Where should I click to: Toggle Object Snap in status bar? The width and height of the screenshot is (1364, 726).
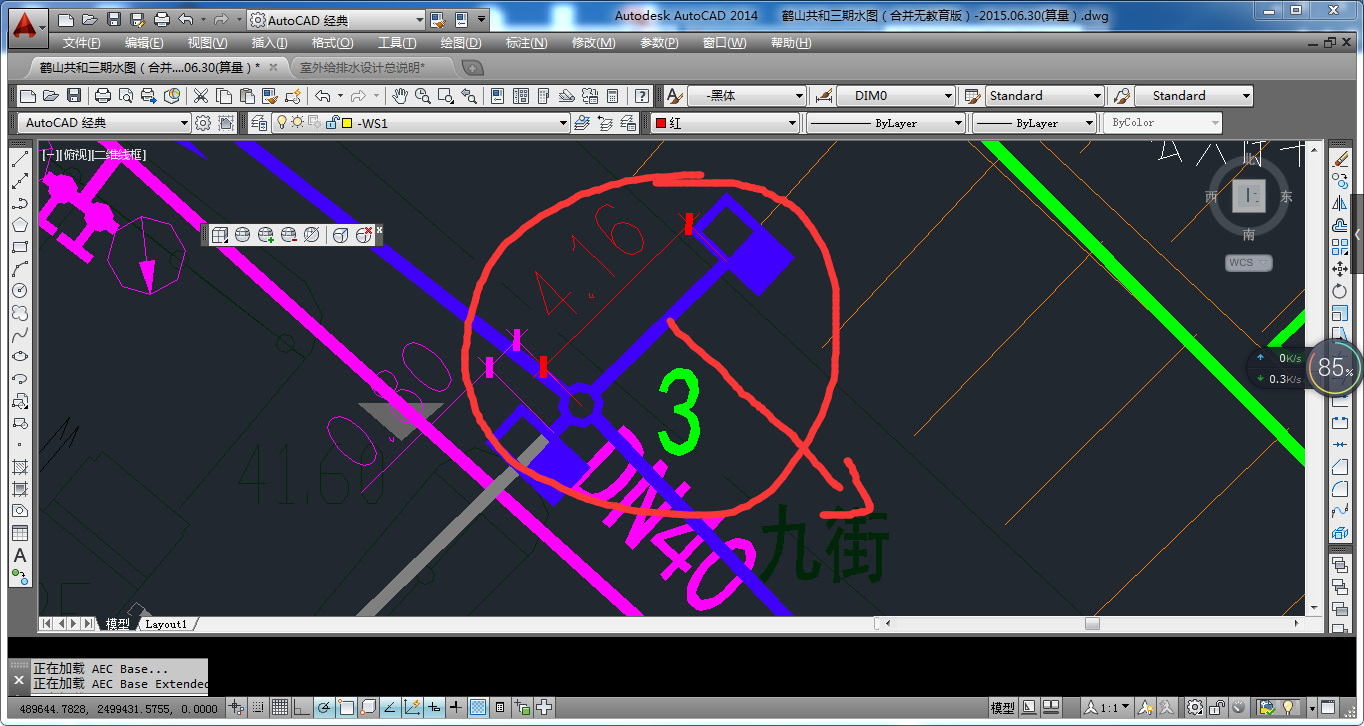pos(346,707)
